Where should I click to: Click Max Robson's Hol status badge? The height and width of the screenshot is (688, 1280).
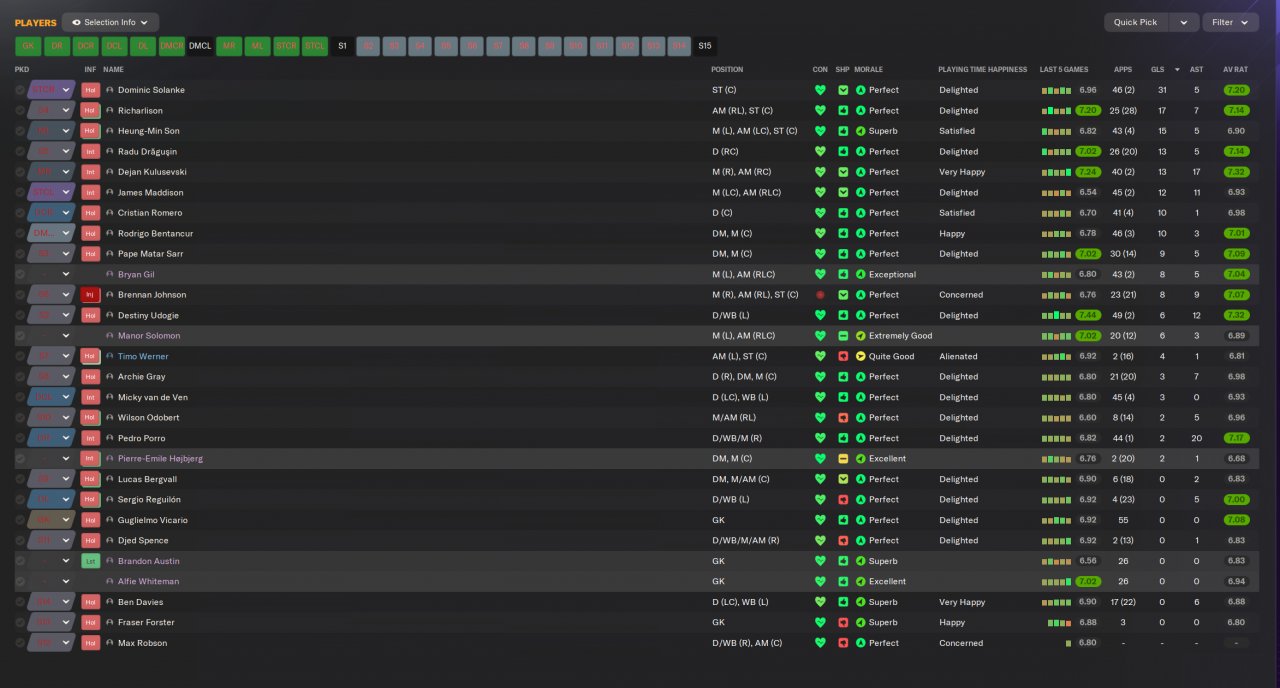tap(90, 643)
